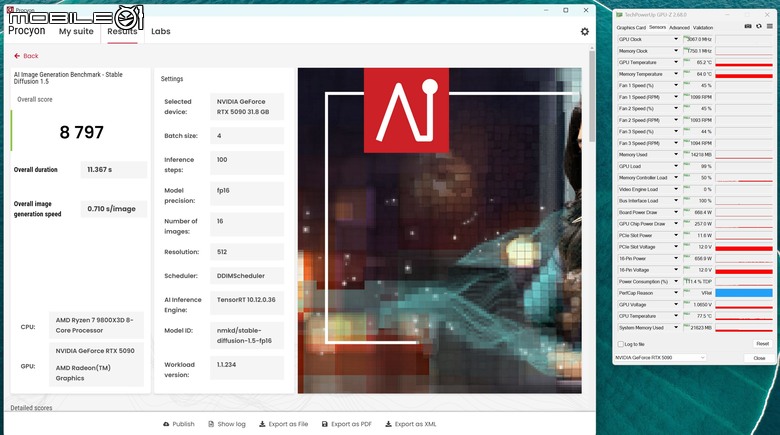Click the GPU Clock 3067.0 MHz reading

point(698,39)
